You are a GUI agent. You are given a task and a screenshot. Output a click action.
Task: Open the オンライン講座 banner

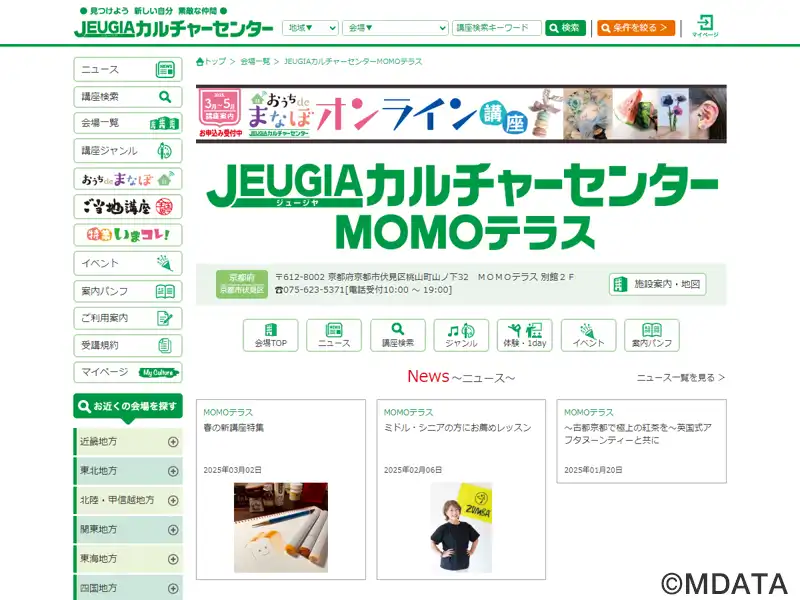pos(461,114)
